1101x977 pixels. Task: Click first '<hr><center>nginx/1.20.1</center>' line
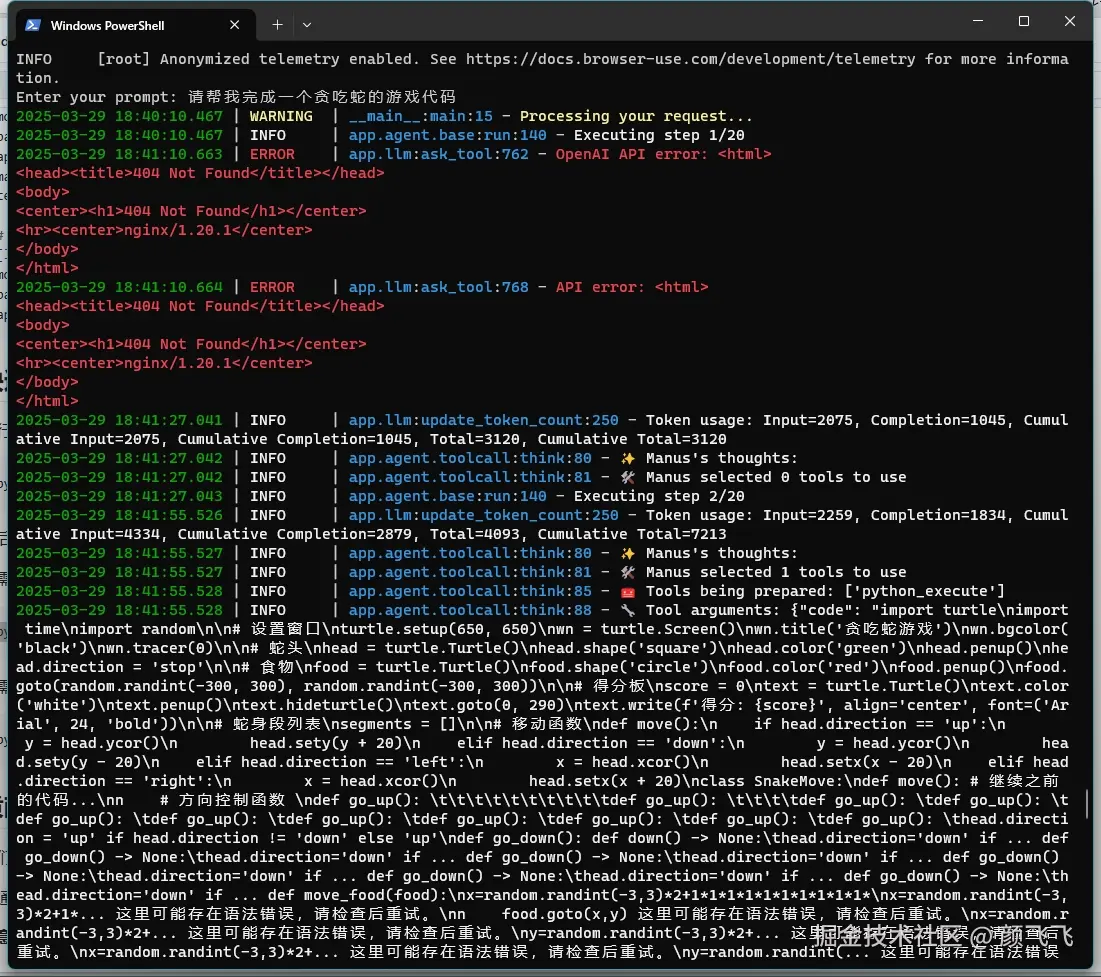[164, 230]
